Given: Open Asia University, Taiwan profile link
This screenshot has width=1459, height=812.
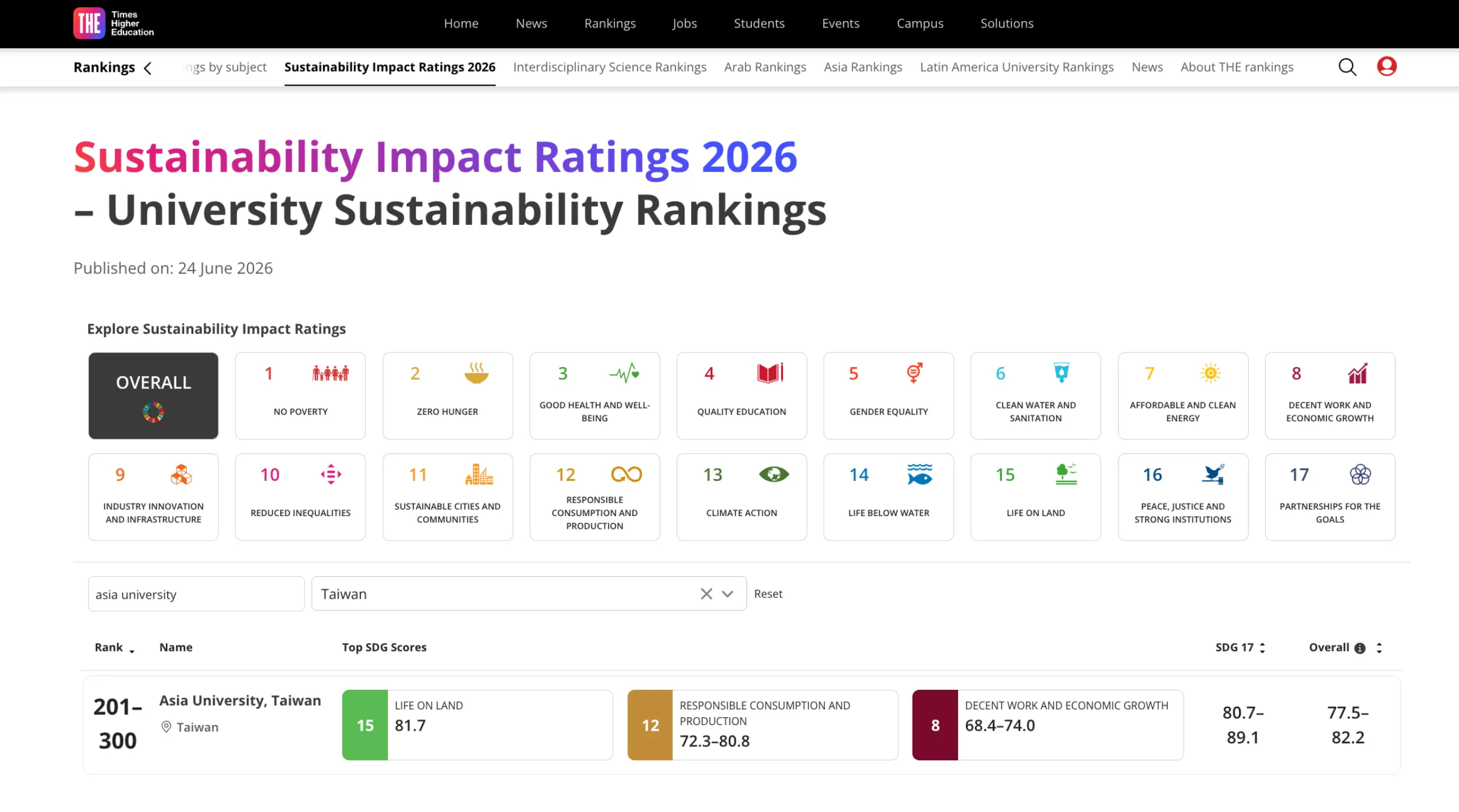Looking at the screenshot, I should pos(240,700).
